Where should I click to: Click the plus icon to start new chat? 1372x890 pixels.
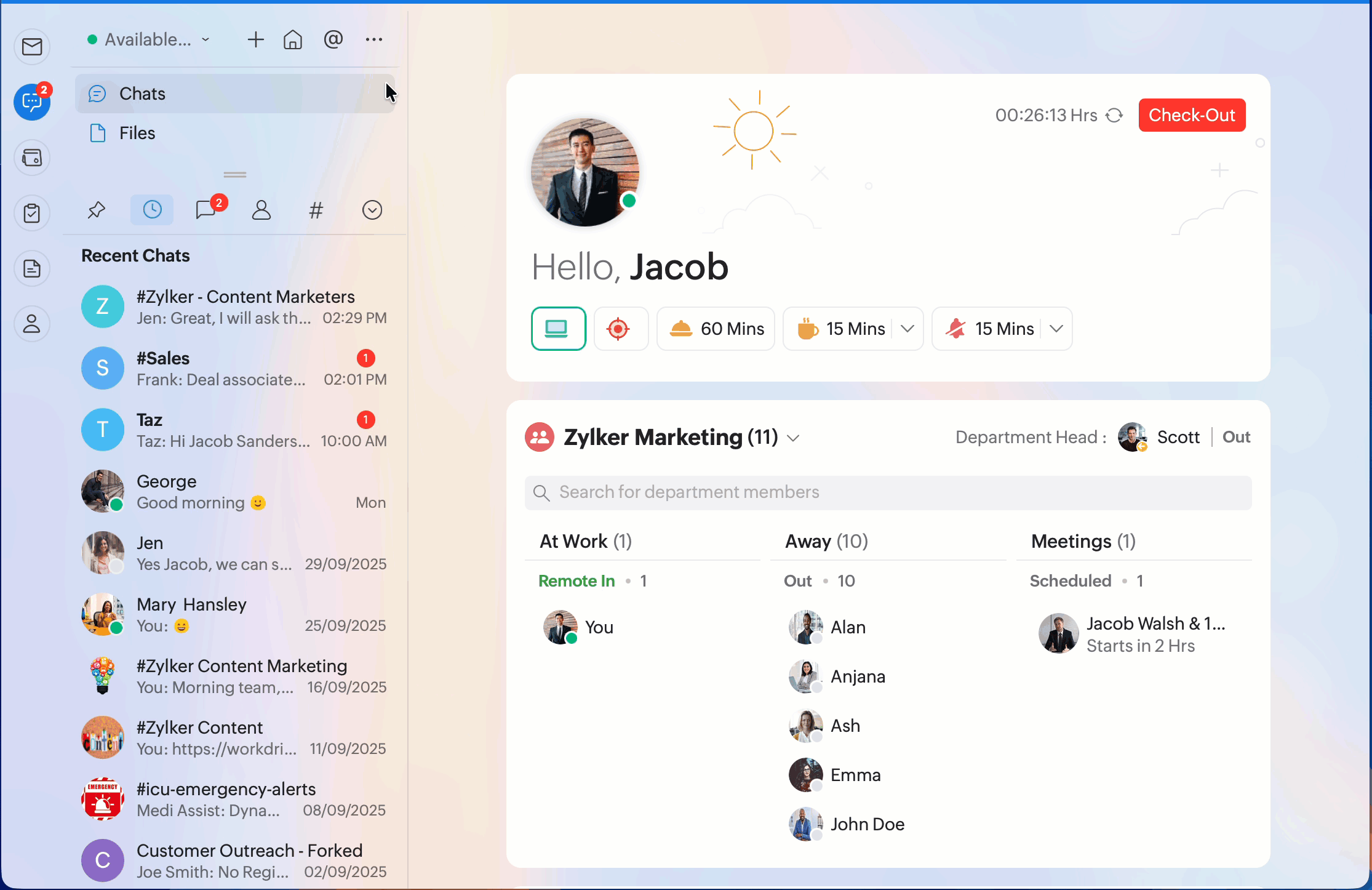pos(255,40)
